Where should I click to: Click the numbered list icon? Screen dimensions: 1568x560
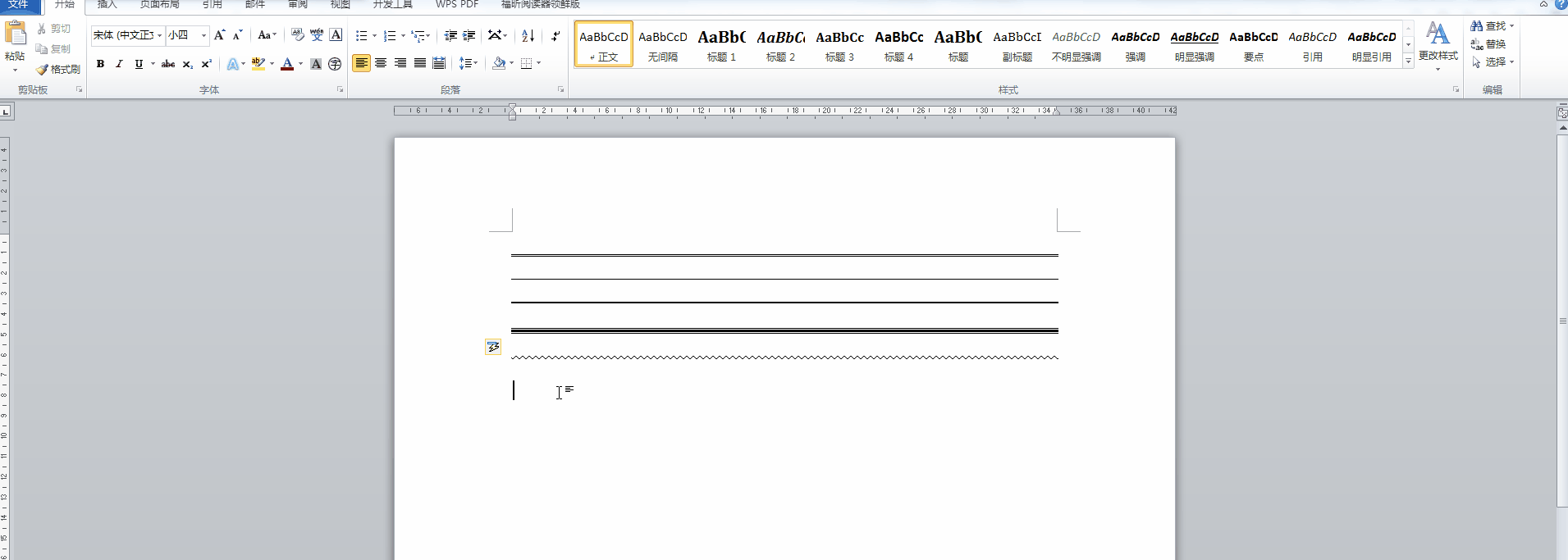pos(390,35)
